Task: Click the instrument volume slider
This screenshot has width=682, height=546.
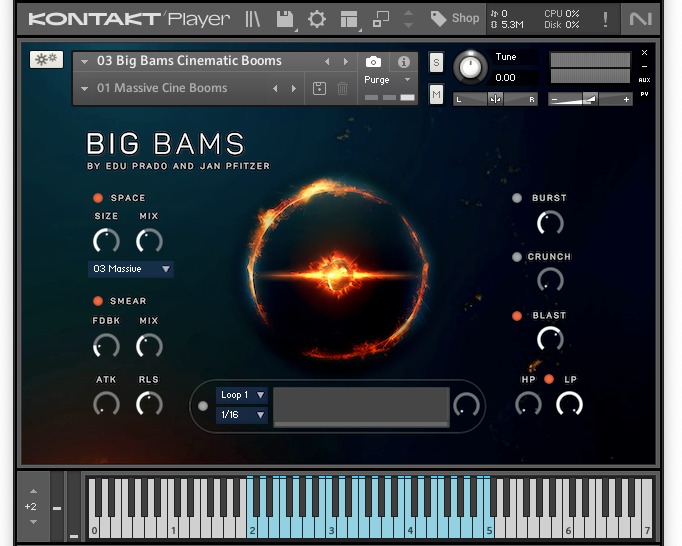Action: pos(589,99)
